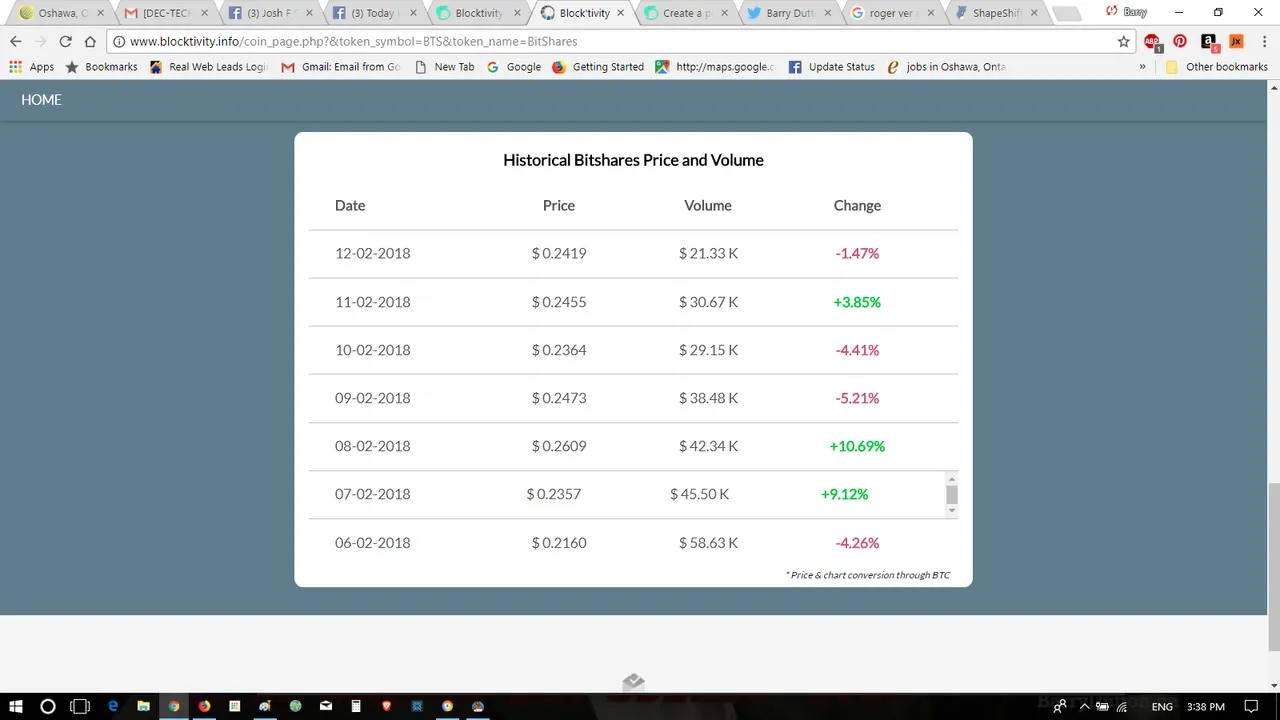The height and width of the screenshot is (720, 1280).
Task: Switch to the Josh Facebook tab
Action: 269,13
